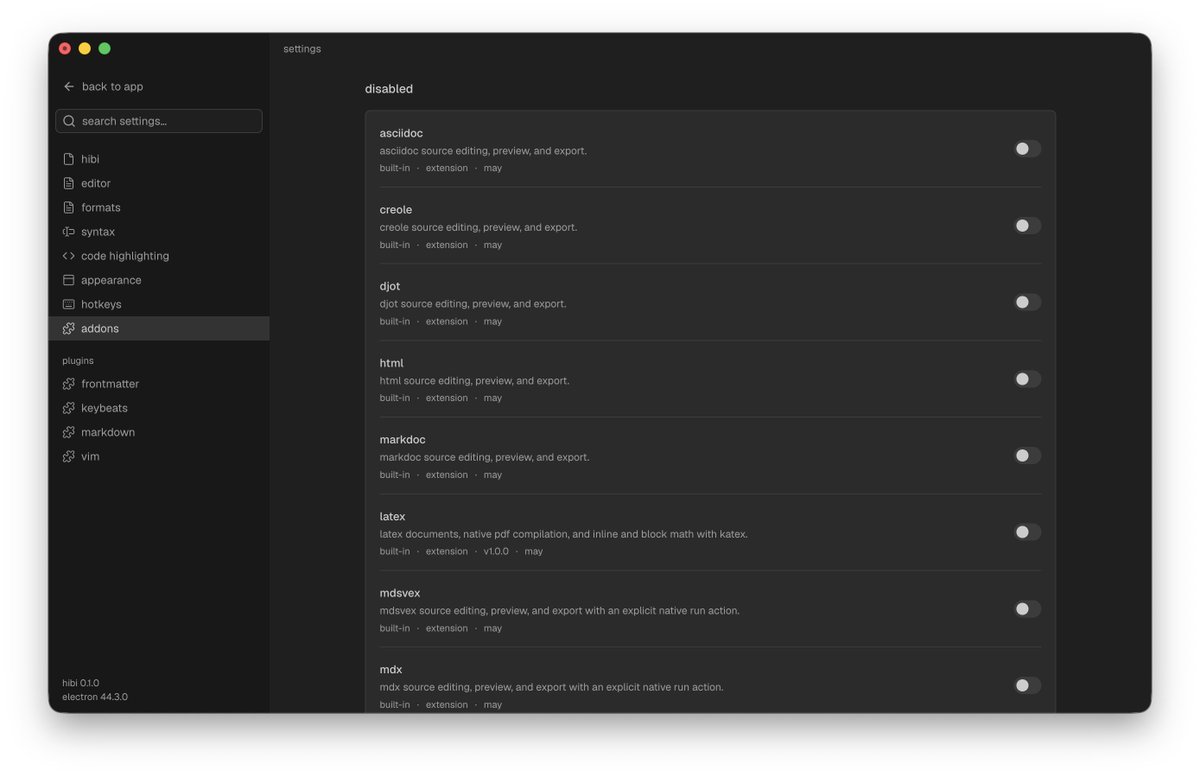Enable the creole extension toggle
The height and width of the screenshot is (777, 1200).
(x=1027, y=226)
